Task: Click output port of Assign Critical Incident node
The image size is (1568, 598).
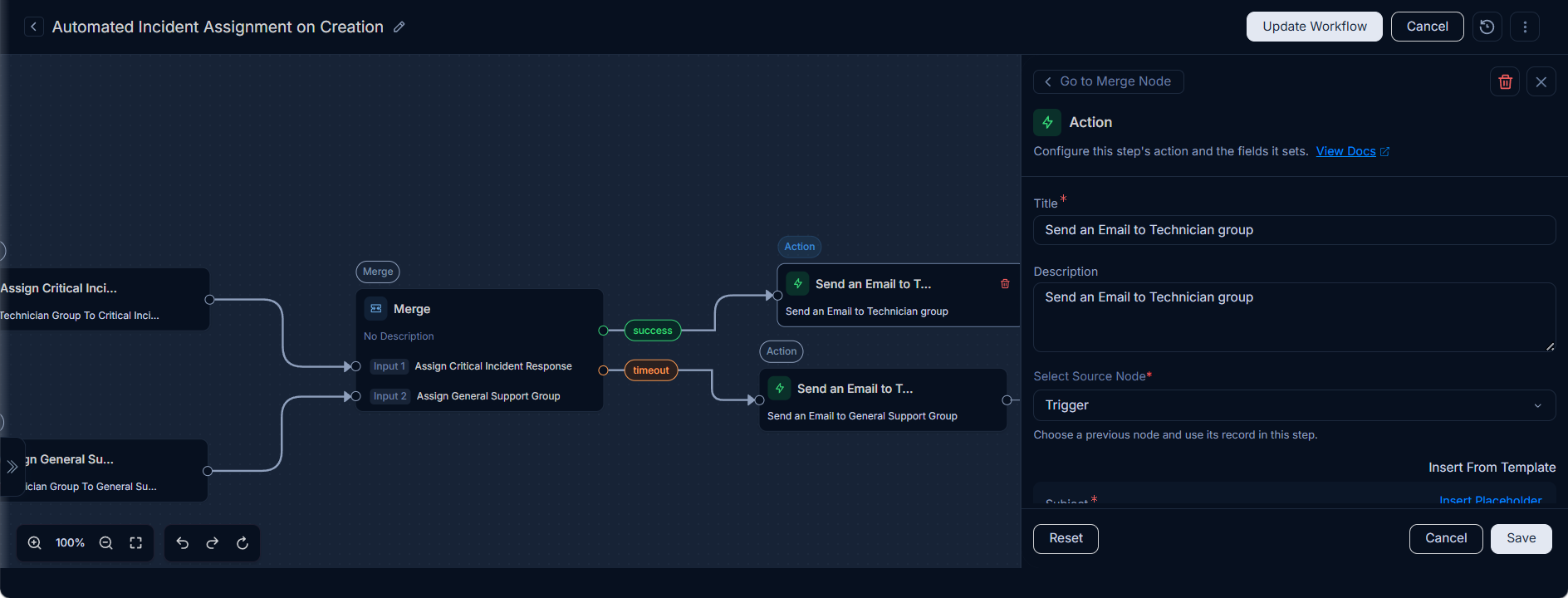Action: 209,300
